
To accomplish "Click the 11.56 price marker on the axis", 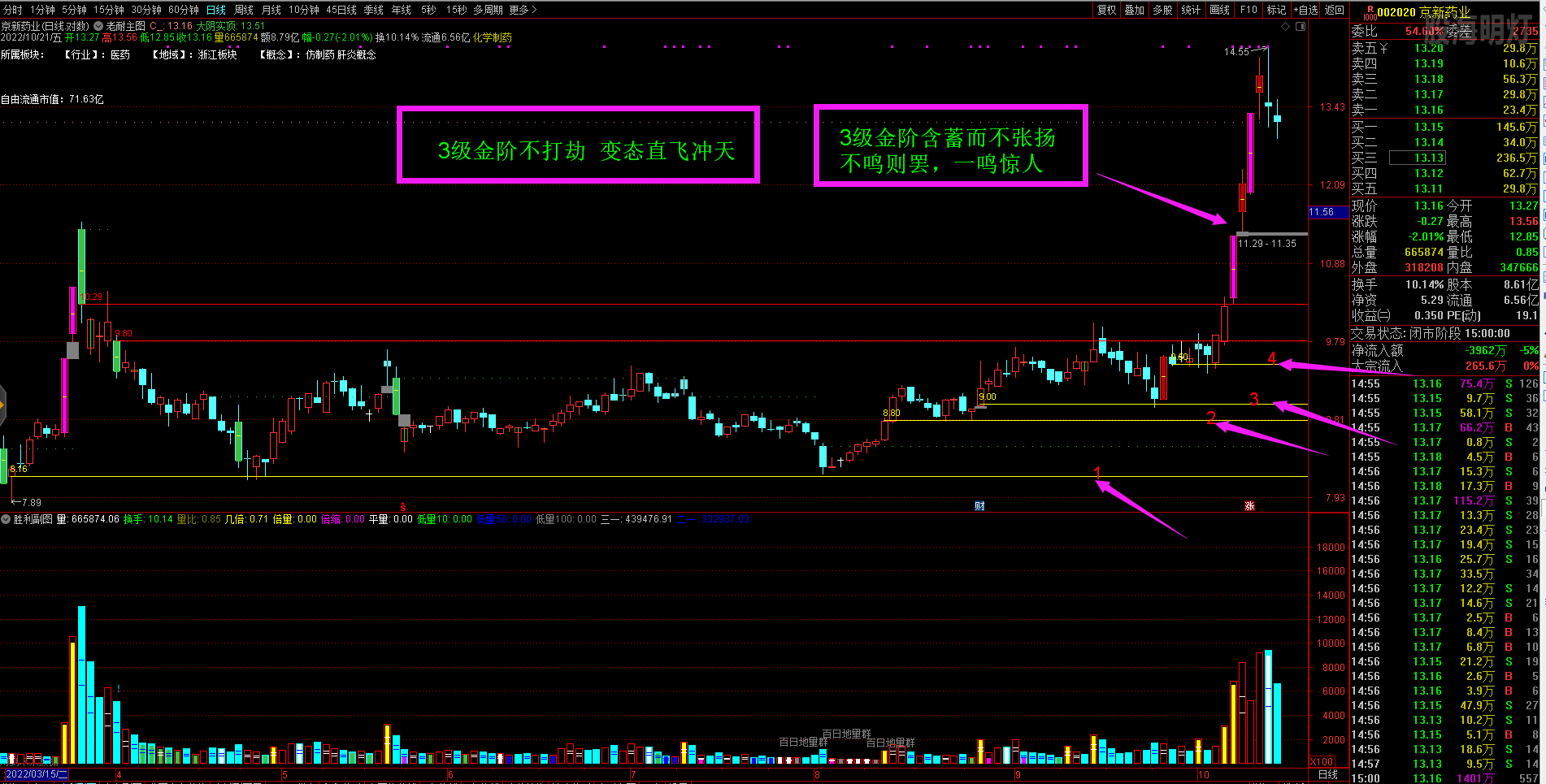I will [1328, 212].
